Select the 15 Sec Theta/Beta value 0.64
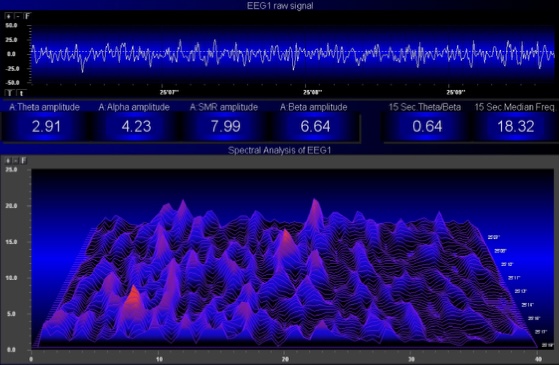 pyautogui.click(x=427, y=127)
